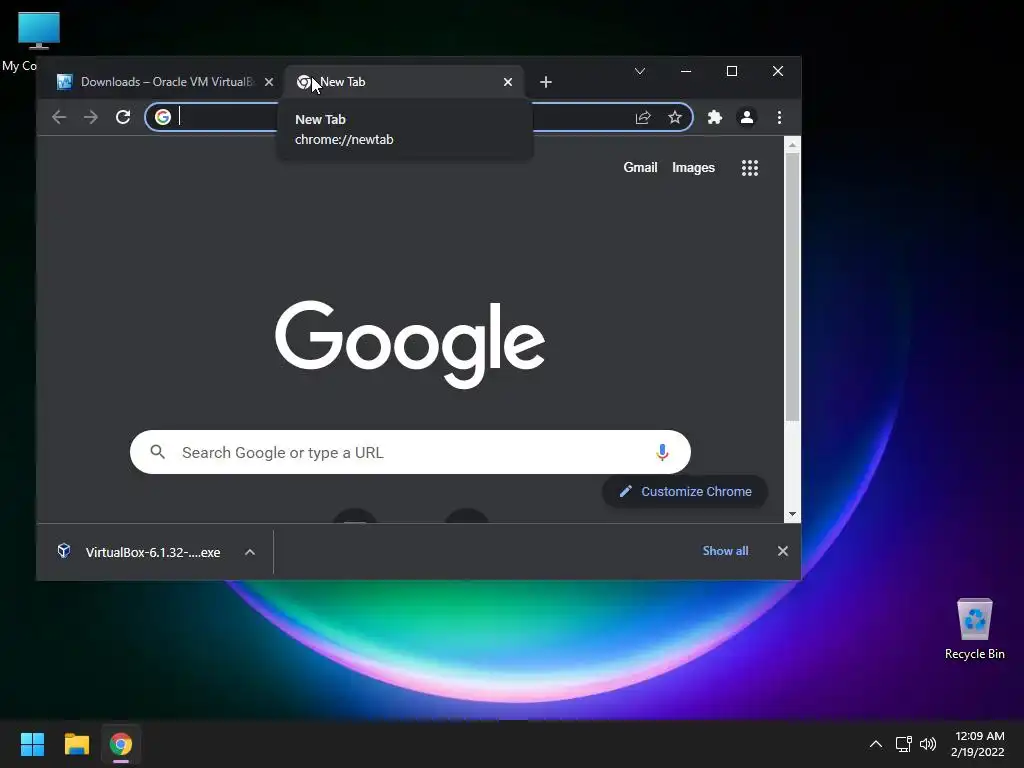The image size is (1024, 768).
Task: Open the Gmail link
Action: click(640, 167)
